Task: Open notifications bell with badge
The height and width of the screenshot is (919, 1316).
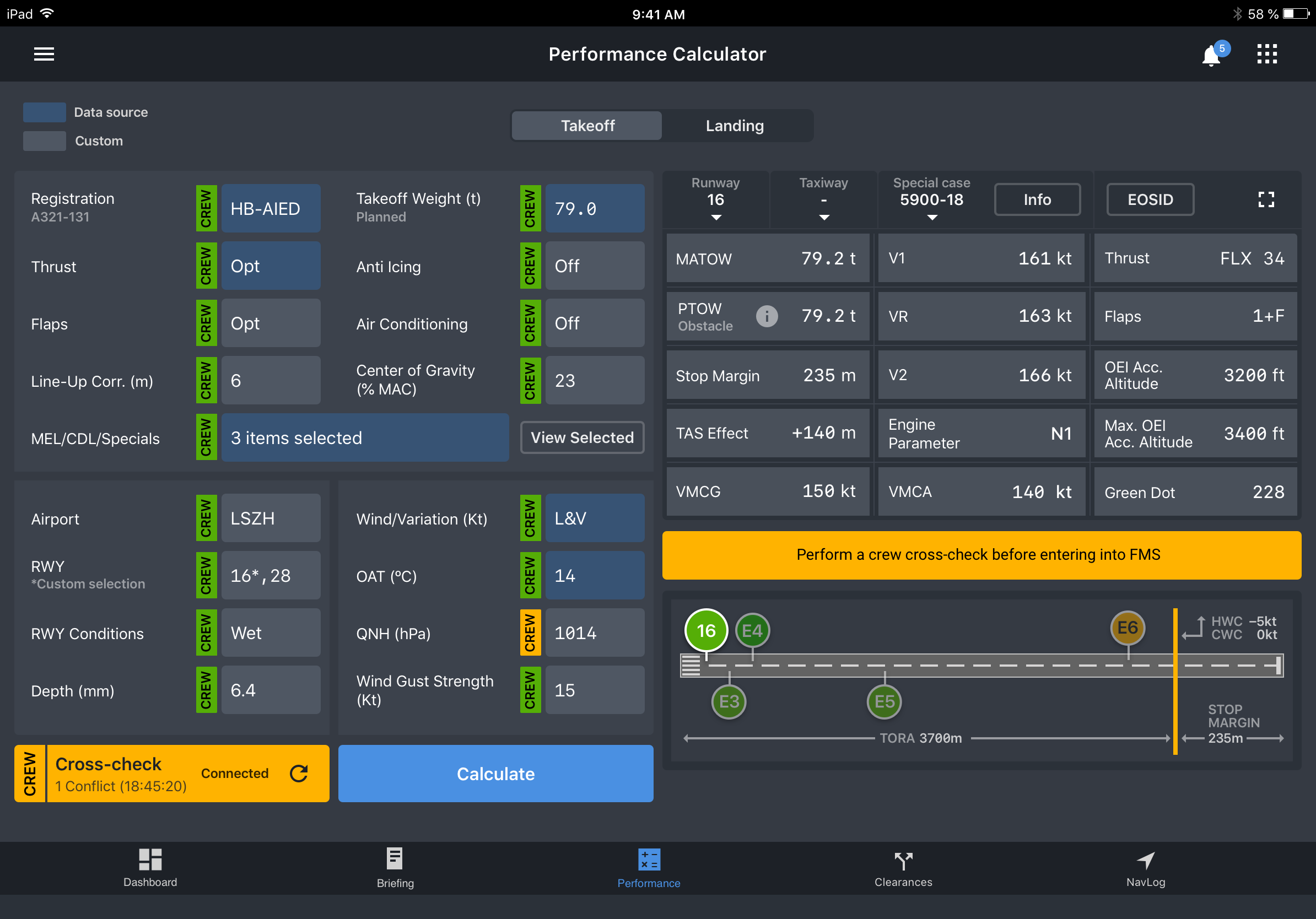Action: pos(1211,56)
